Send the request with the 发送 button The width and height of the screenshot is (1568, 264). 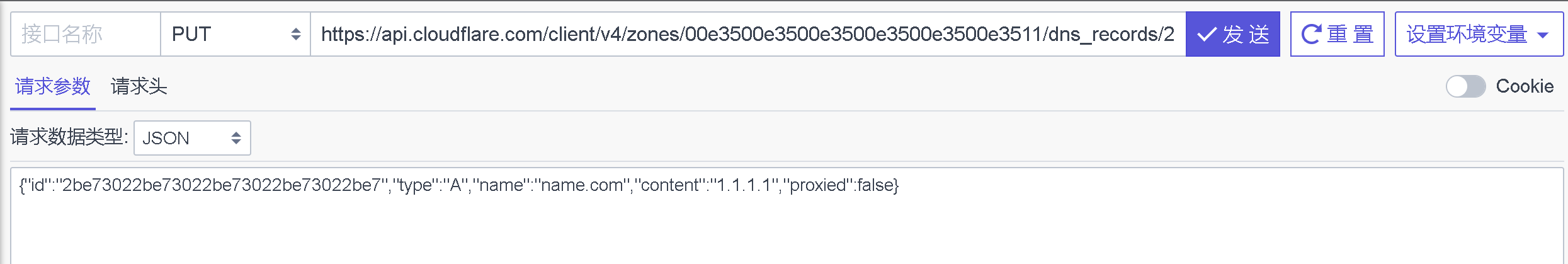[x=1233, y=34]
